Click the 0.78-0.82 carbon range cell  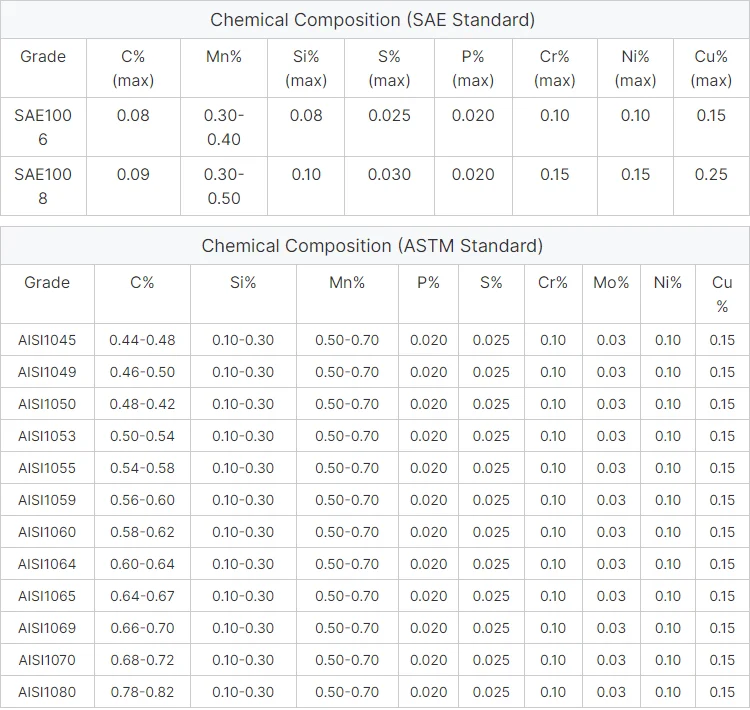[142, 692]
